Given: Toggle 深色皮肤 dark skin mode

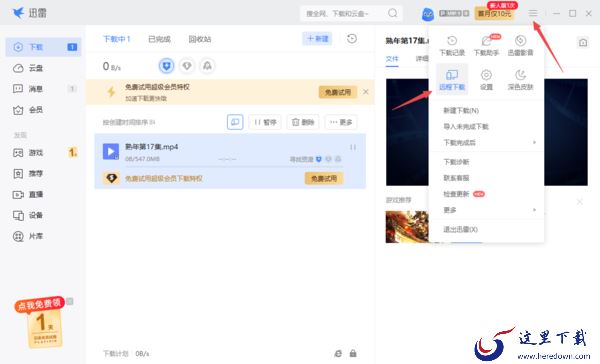Looking at the screenshot, I should (x=520, y=80).
